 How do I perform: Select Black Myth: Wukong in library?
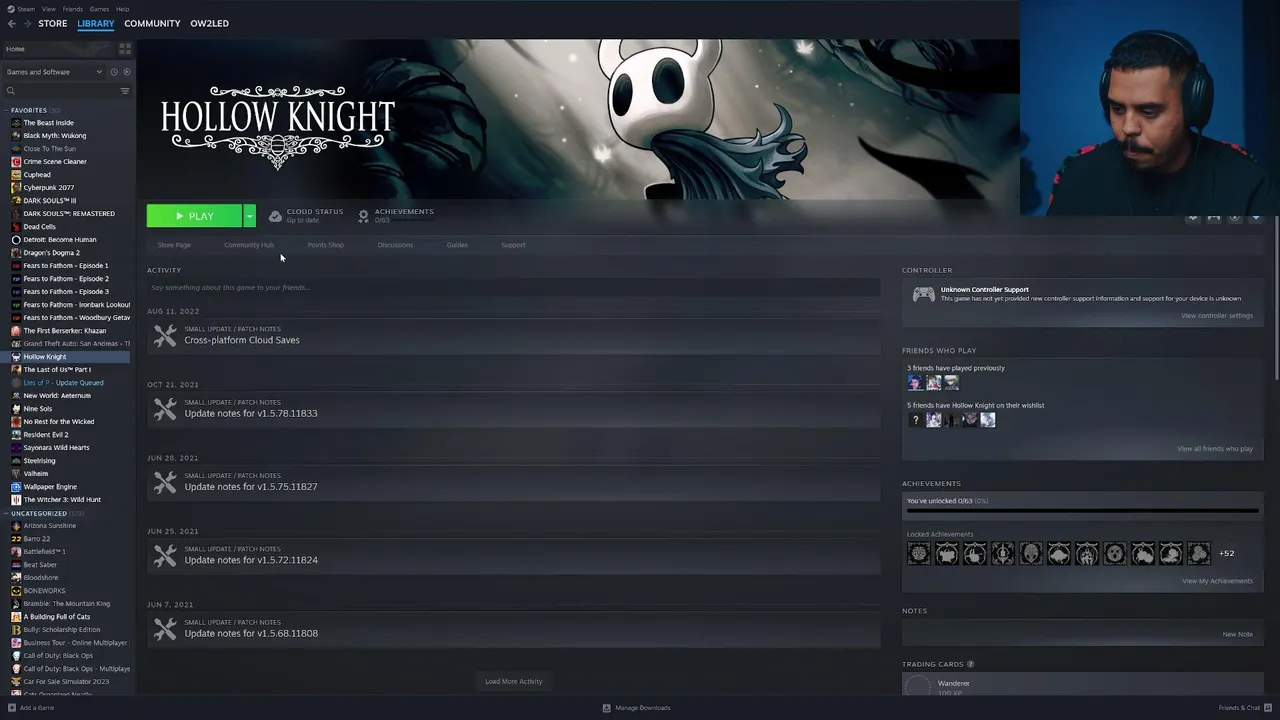pyautogui.click(x=54, y=136)
